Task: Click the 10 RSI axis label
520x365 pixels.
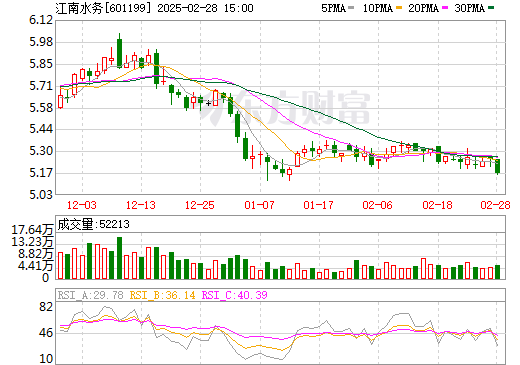Action: pos(46,359)
